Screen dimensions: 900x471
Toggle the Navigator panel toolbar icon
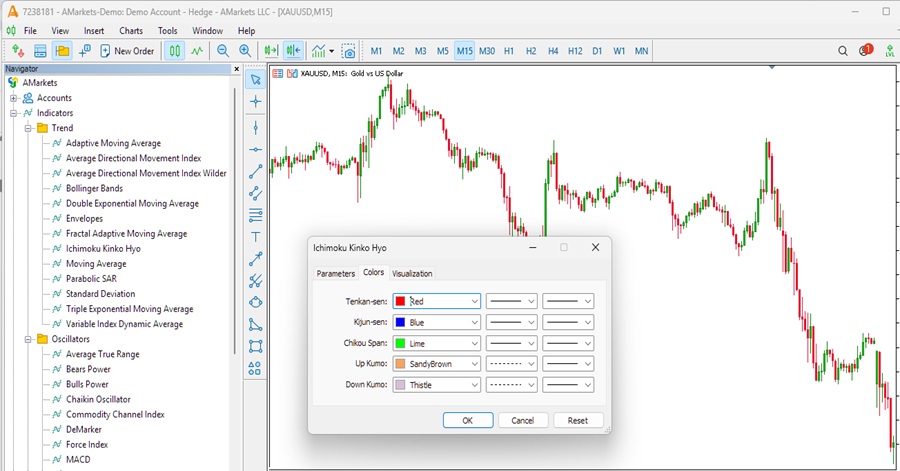pyautogui.click(x=62, y=51)
